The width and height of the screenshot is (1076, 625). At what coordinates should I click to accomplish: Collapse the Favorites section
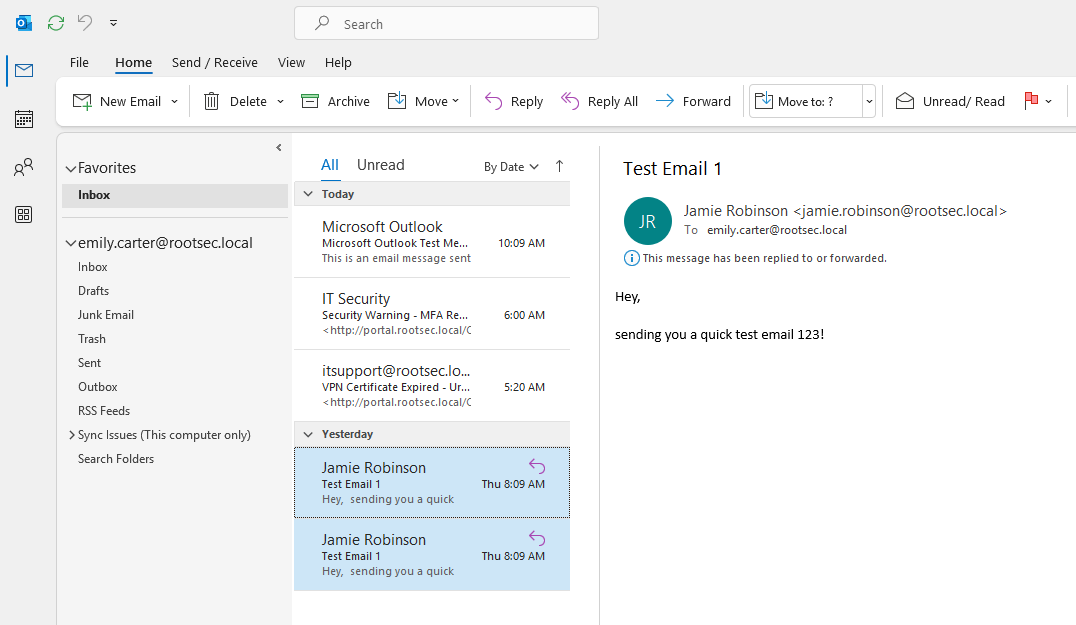pos(70,168)
